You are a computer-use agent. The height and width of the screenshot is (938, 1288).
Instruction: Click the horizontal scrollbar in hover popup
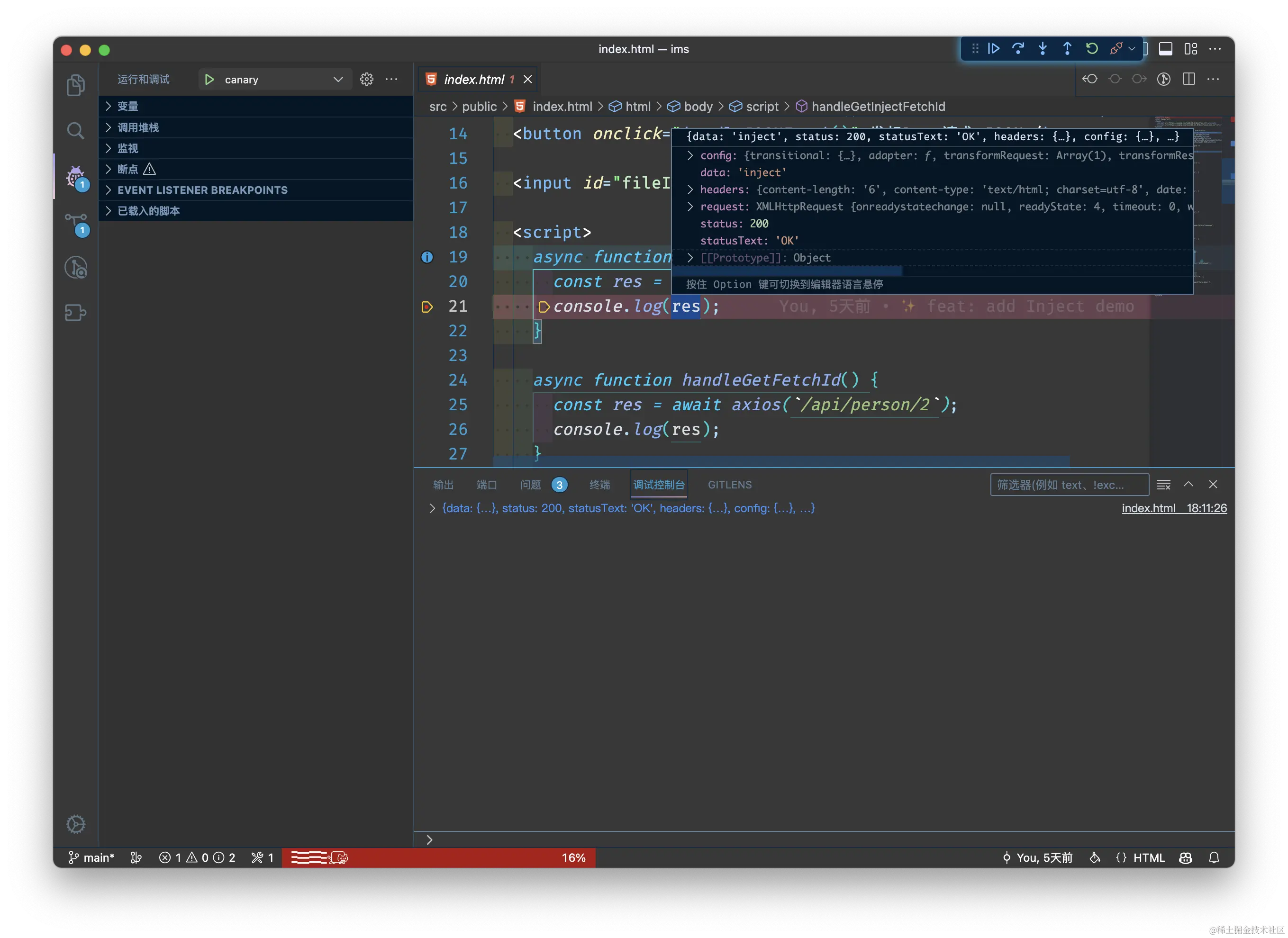point(787,271)
